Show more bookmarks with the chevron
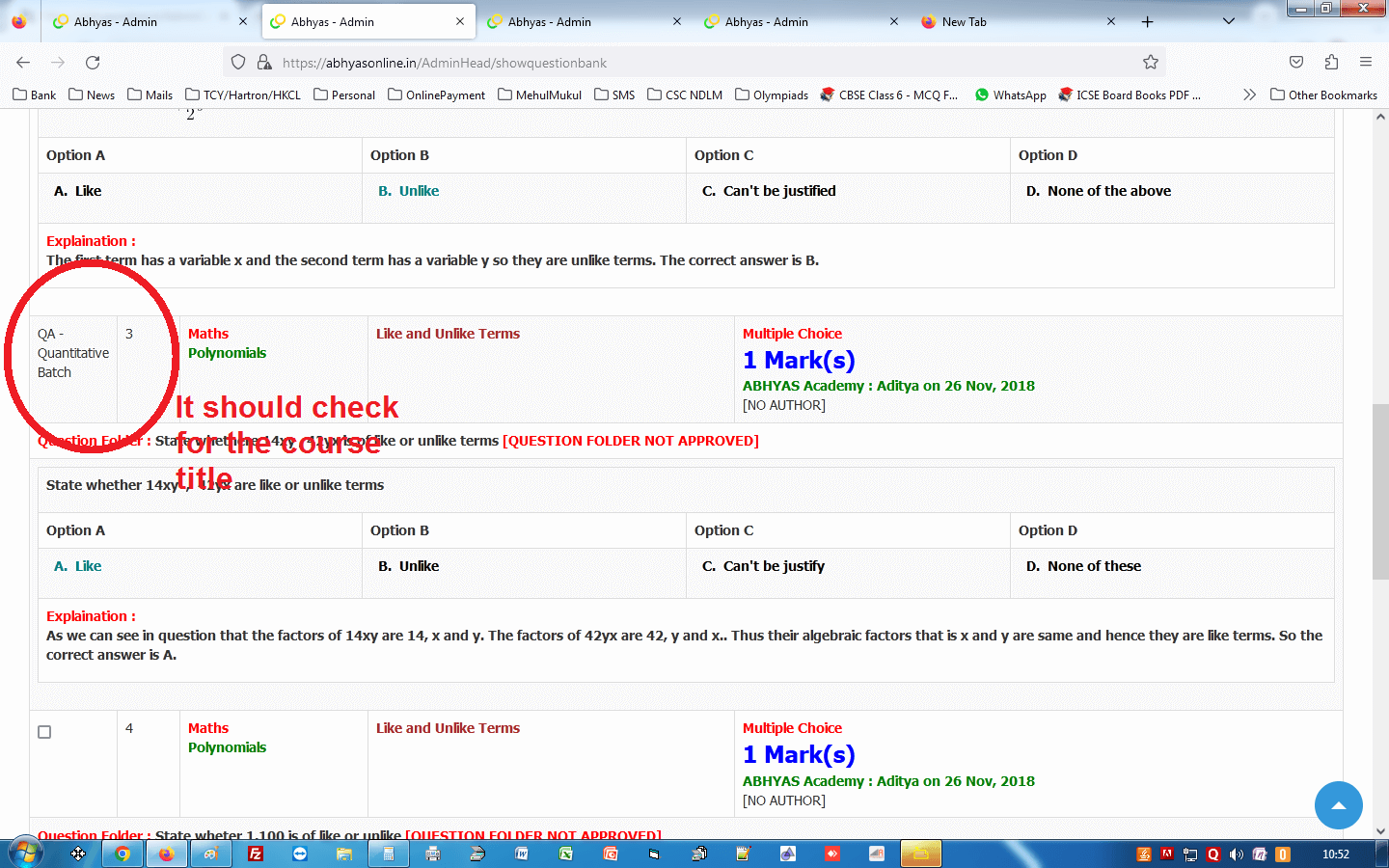This screenshot has width=1389, height=868. (1249, 95)
